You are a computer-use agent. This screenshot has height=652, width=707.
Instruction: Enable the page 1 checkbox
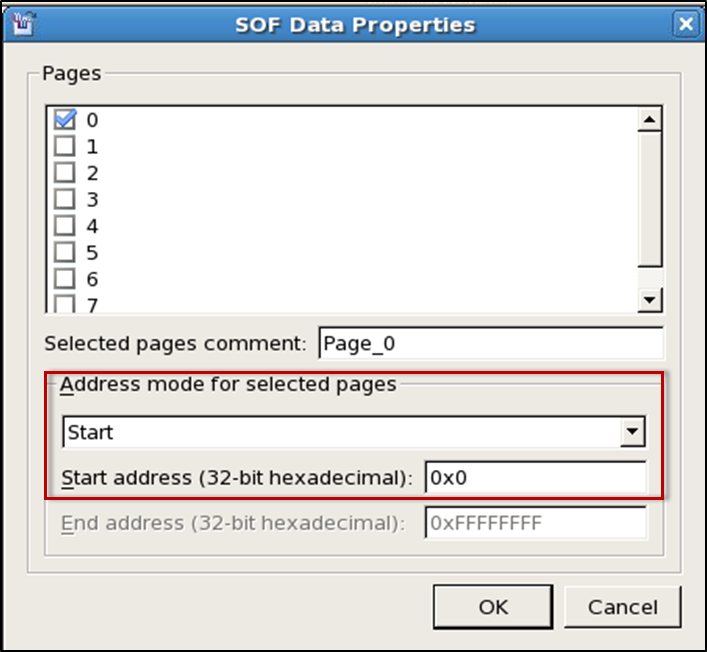[65, 146]
